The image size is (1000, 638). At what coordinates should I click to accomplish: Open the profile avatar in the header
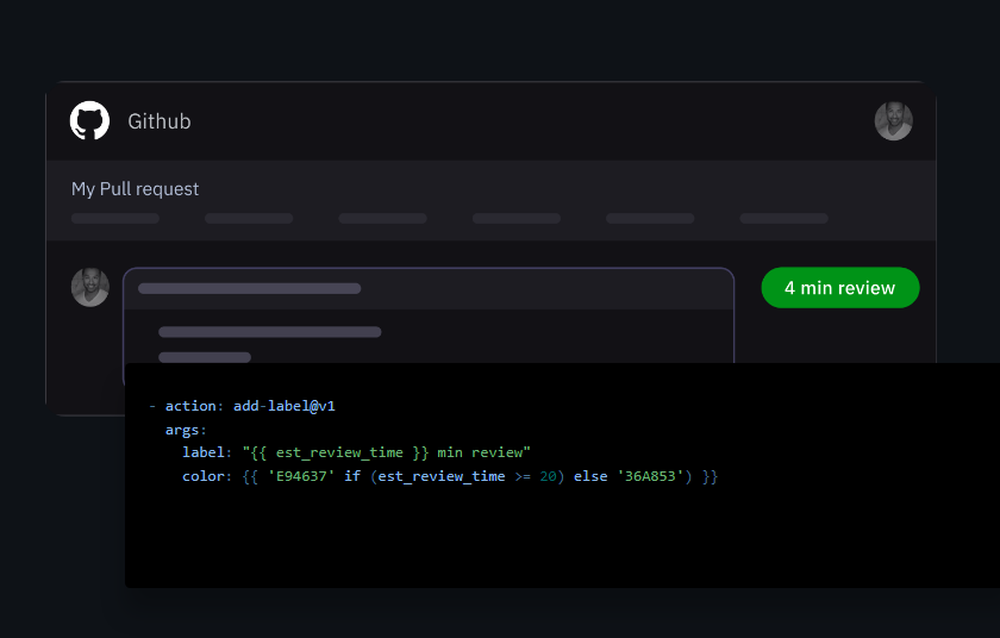tap(893, 121)
